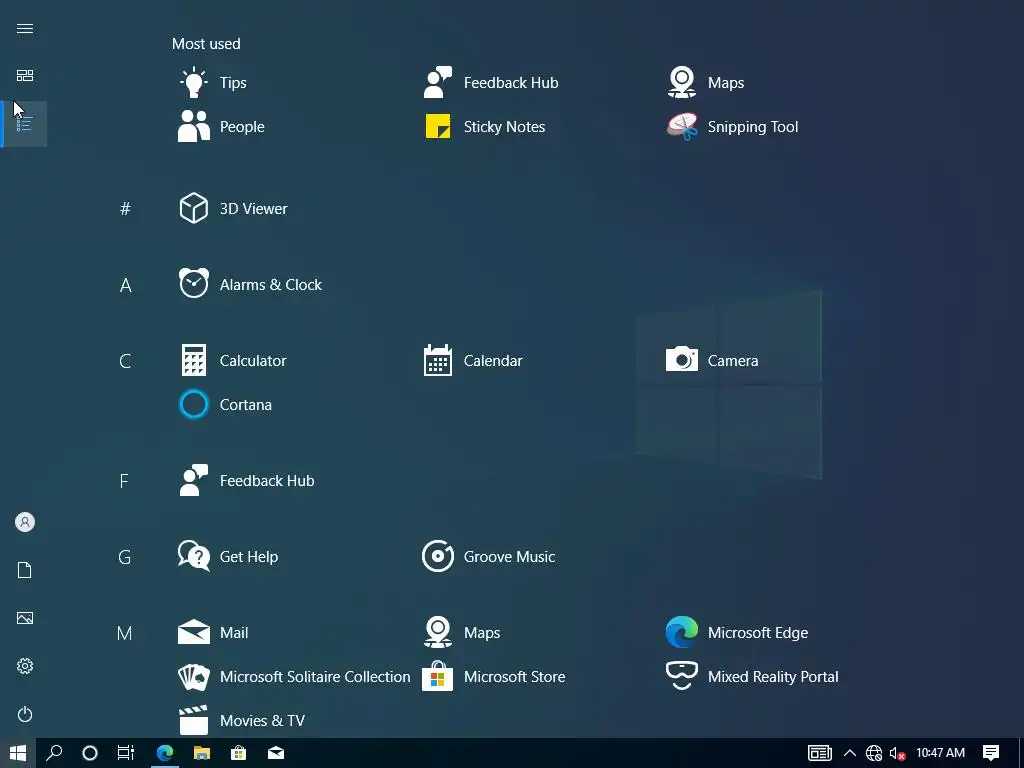1024x768 pixels.
Task: Open Microsoft Solitaire Collection
Action: (294, 677)
